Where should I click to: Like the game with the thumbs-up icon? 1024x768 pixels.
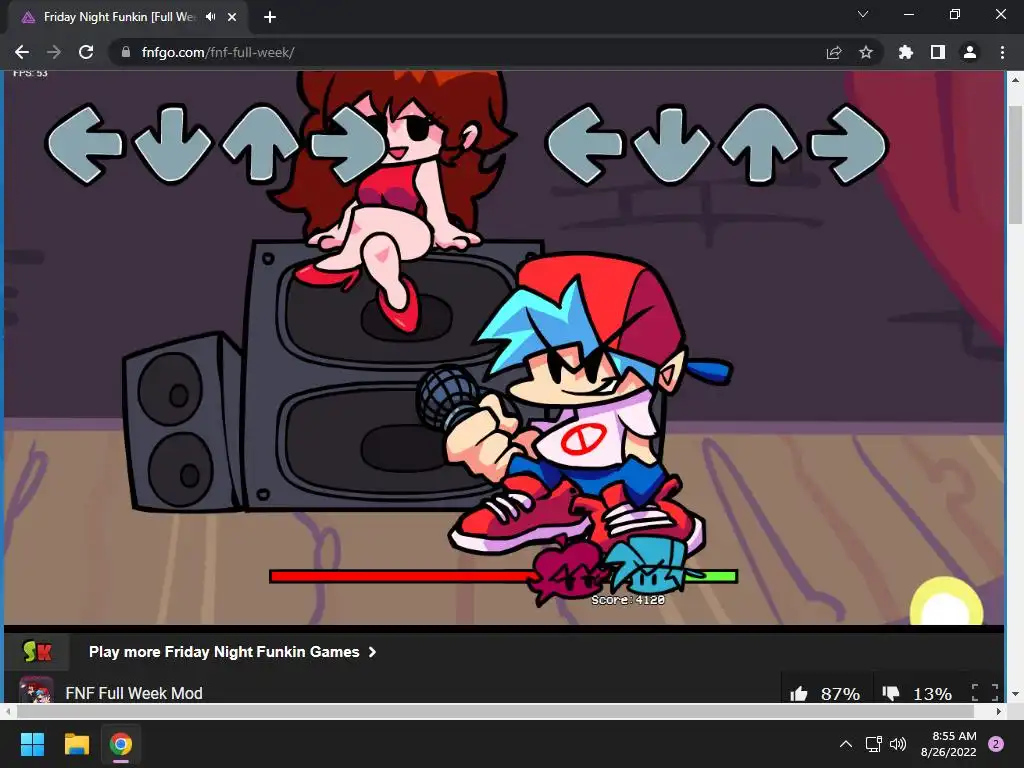(x=799, y=694)
